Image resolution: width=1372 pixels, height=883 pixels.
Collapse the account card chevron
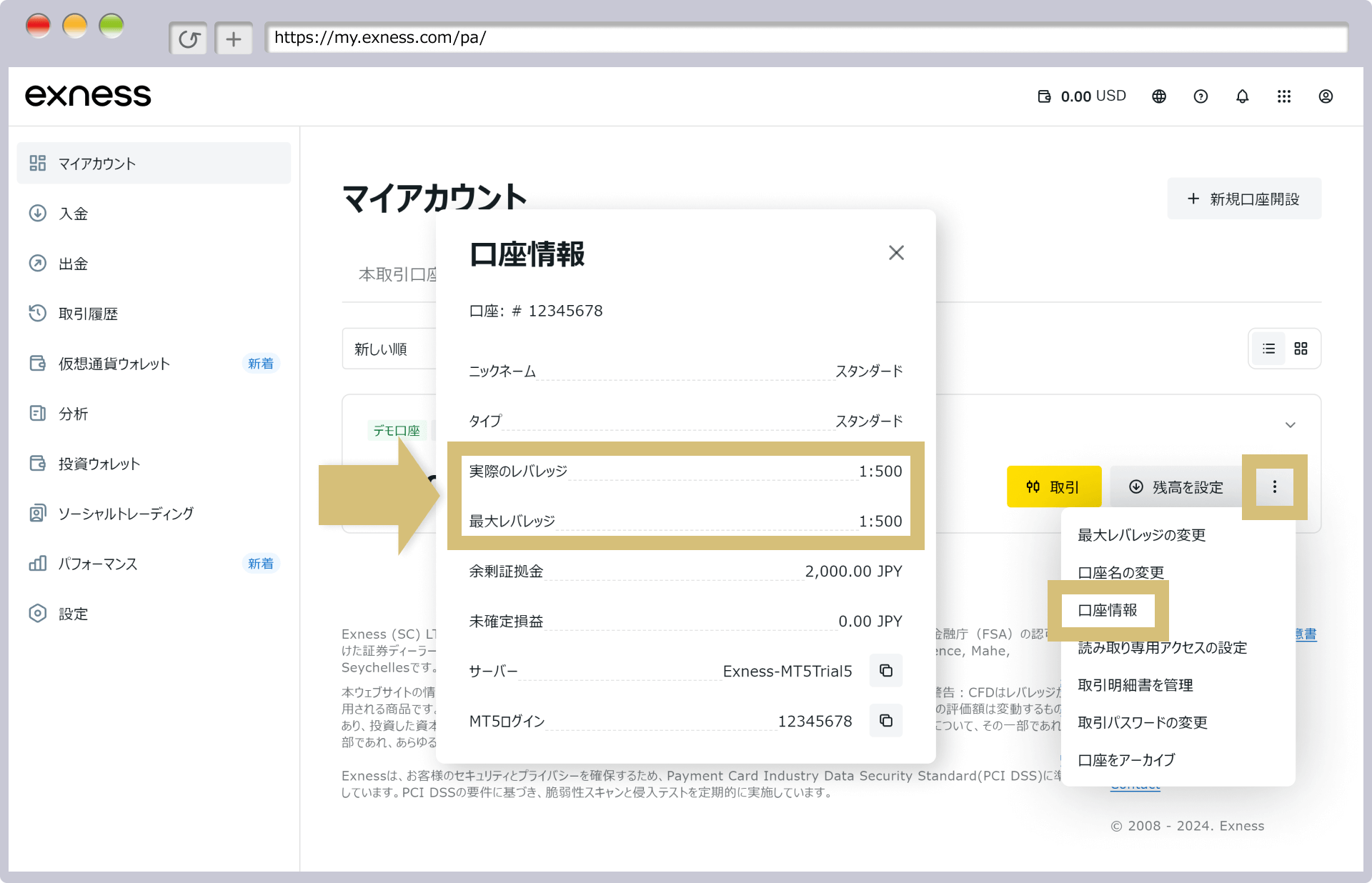click(1291, 425)
